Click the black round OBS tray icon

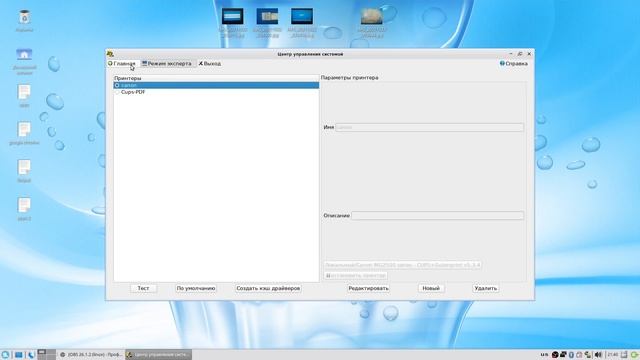pos(555,355)
